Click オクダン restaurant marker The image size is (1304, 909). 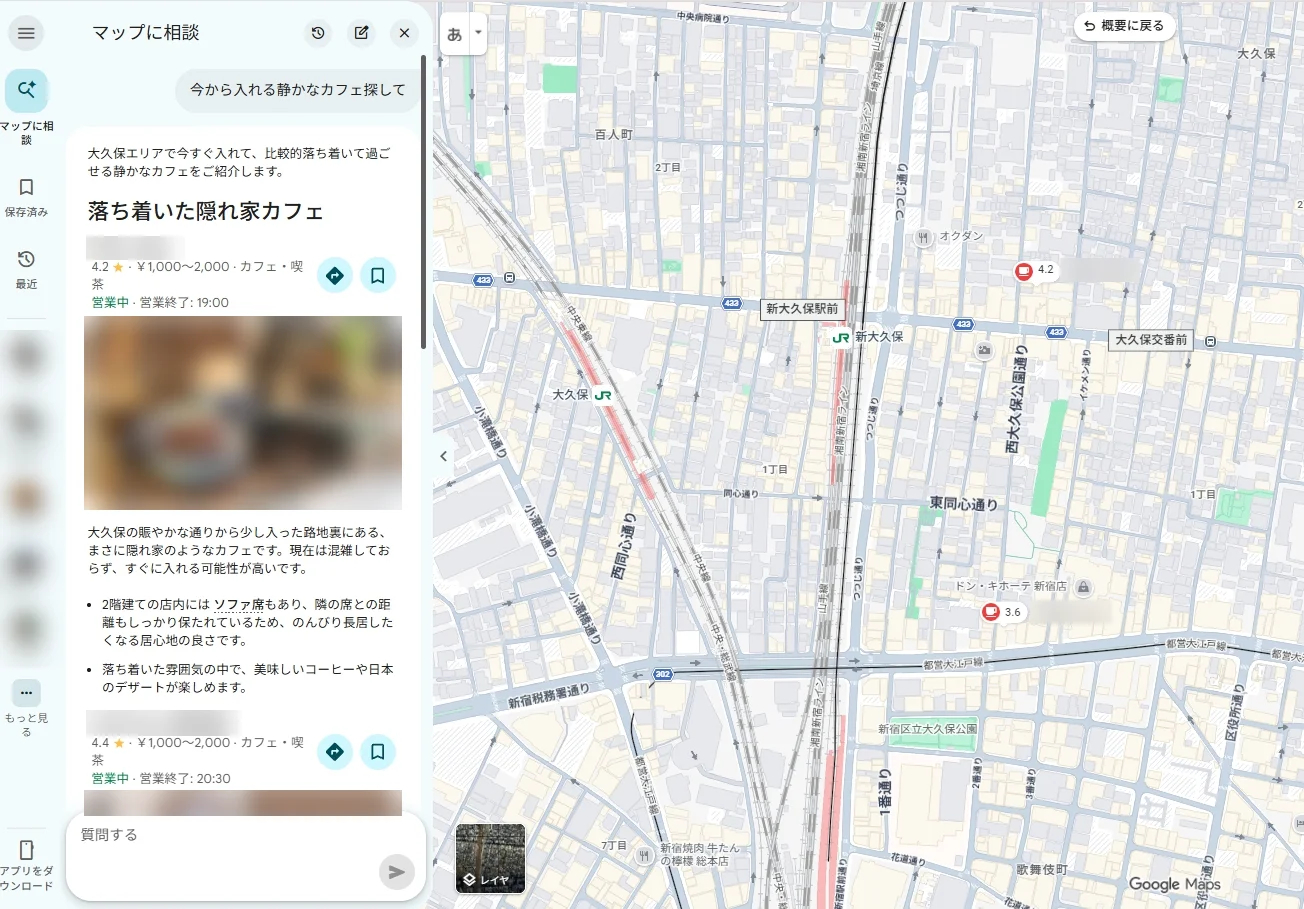click(923, 237)
